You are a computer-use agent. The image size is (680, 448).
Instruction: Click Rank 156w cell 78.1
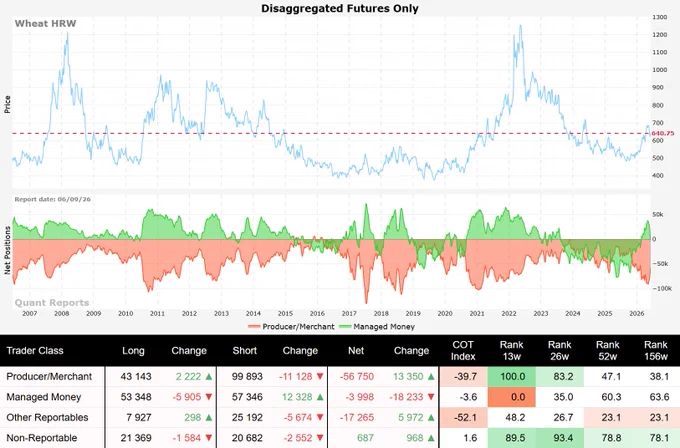(656, 438)
